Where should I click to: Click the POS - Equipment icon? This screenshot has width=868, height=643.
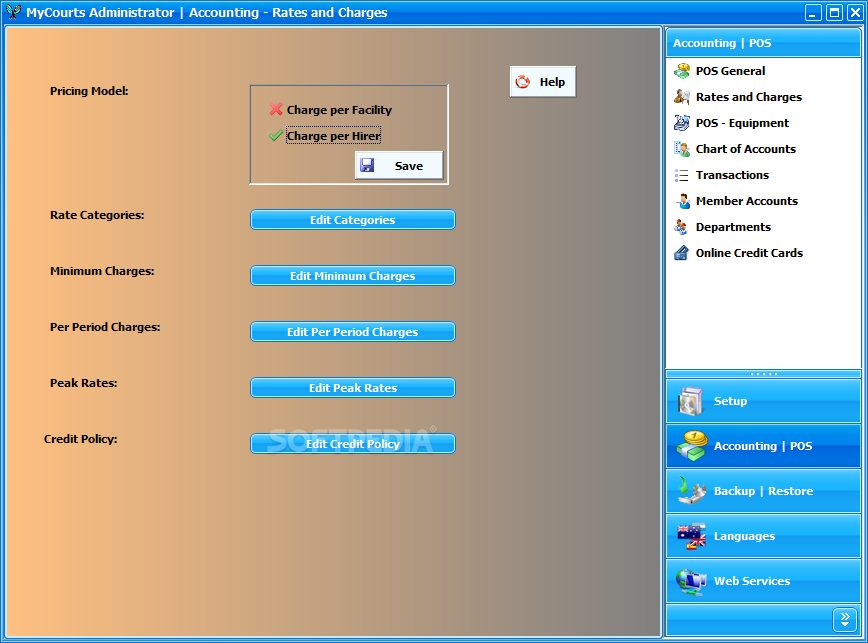(x=681, y=123)
